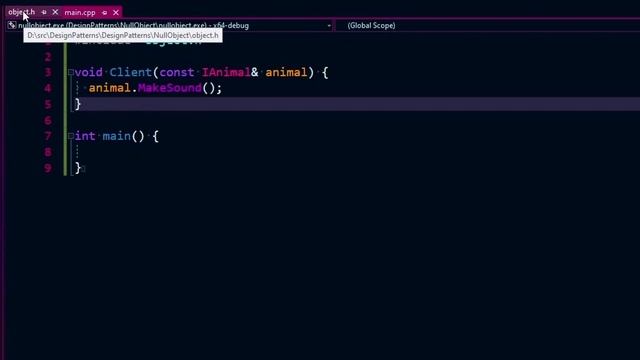The image size is (640, 360).
Task: Switch to the object.h tab
Action: point(21,12)
